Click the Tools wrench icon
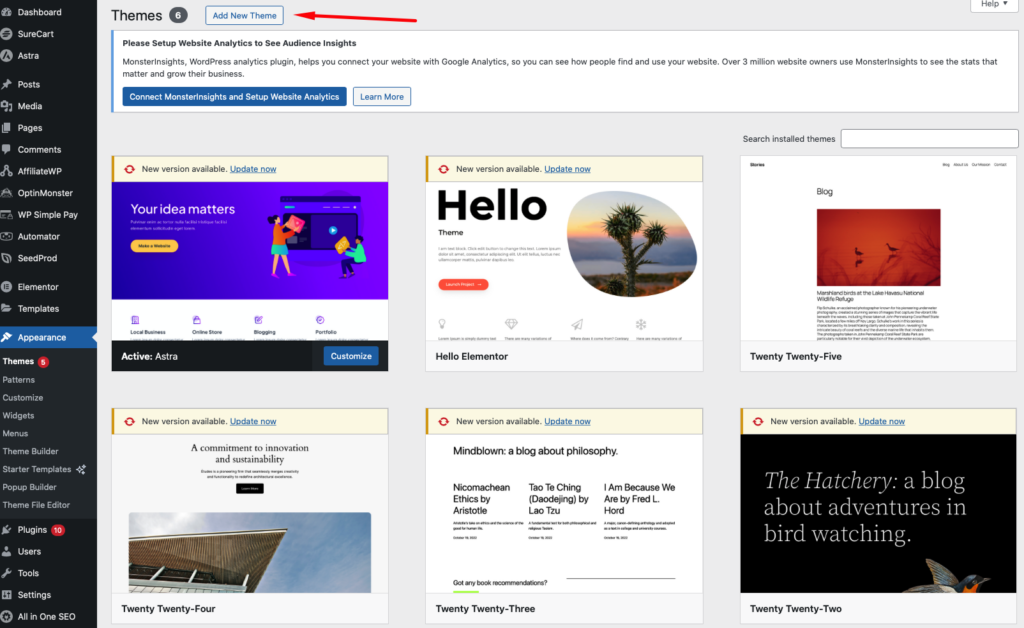Viewport: 1024px width, 628px height. click(x=8, y=573)
